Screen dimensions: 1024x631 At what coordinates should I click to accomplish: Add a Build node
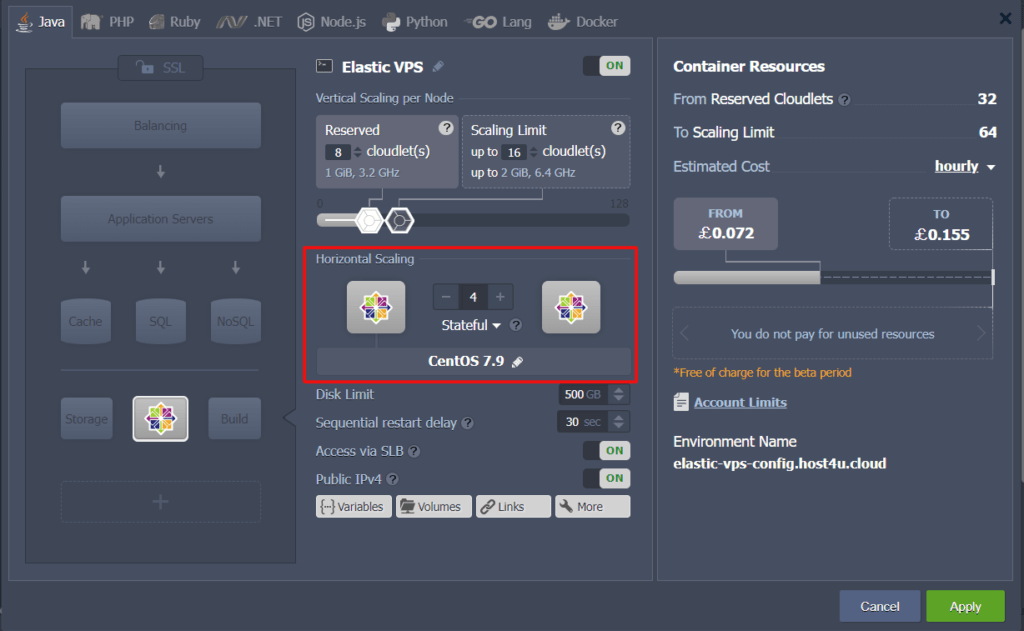pos(234,419)
